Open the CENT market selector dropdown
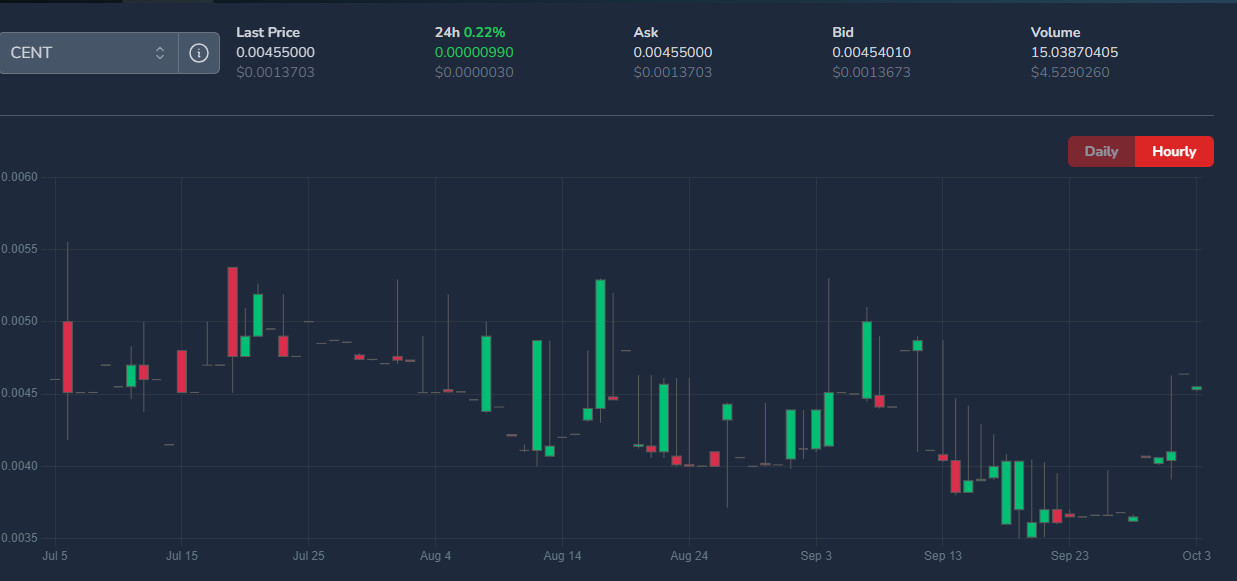The height and width of the screenshot is (581, 1237). [x=89, y=53]
